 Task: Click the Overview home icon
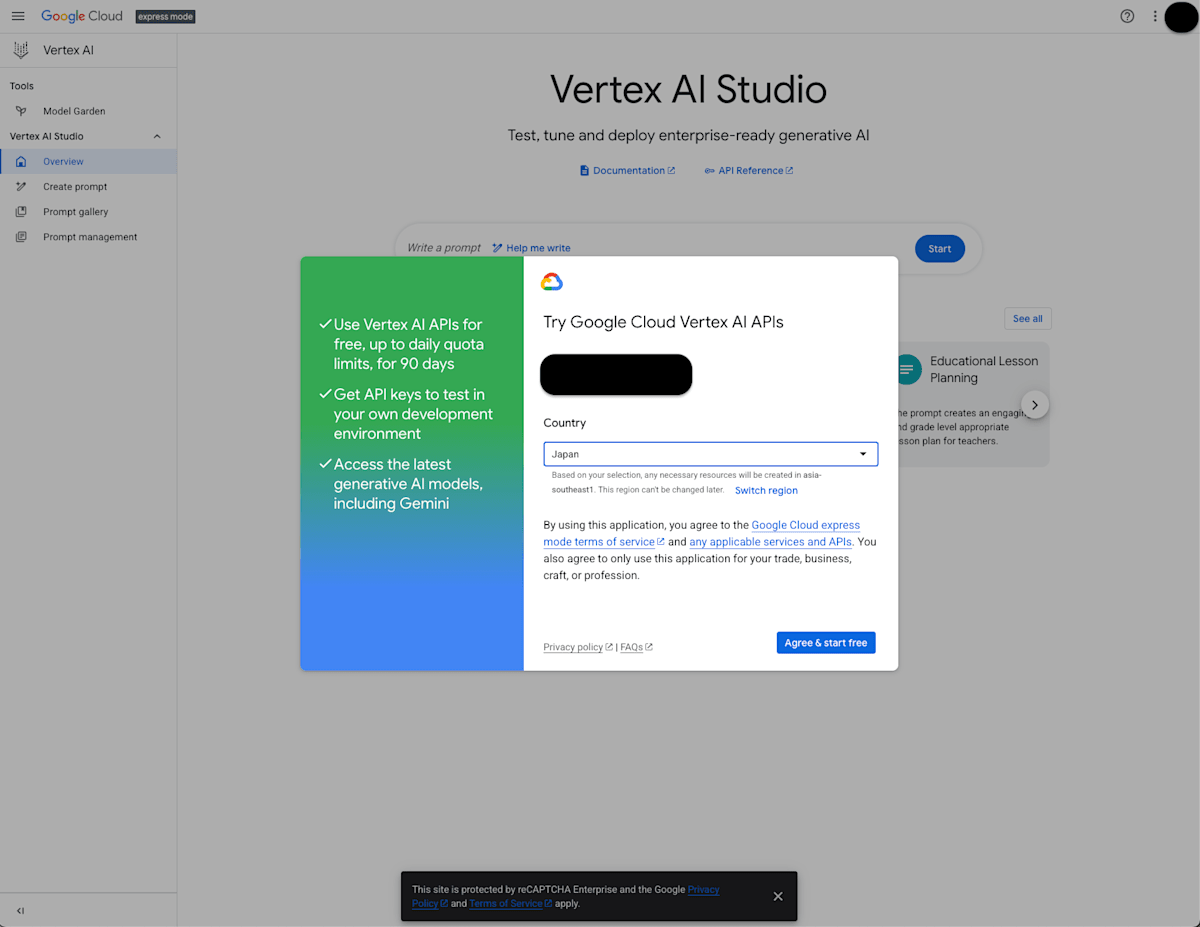point(21,161)
